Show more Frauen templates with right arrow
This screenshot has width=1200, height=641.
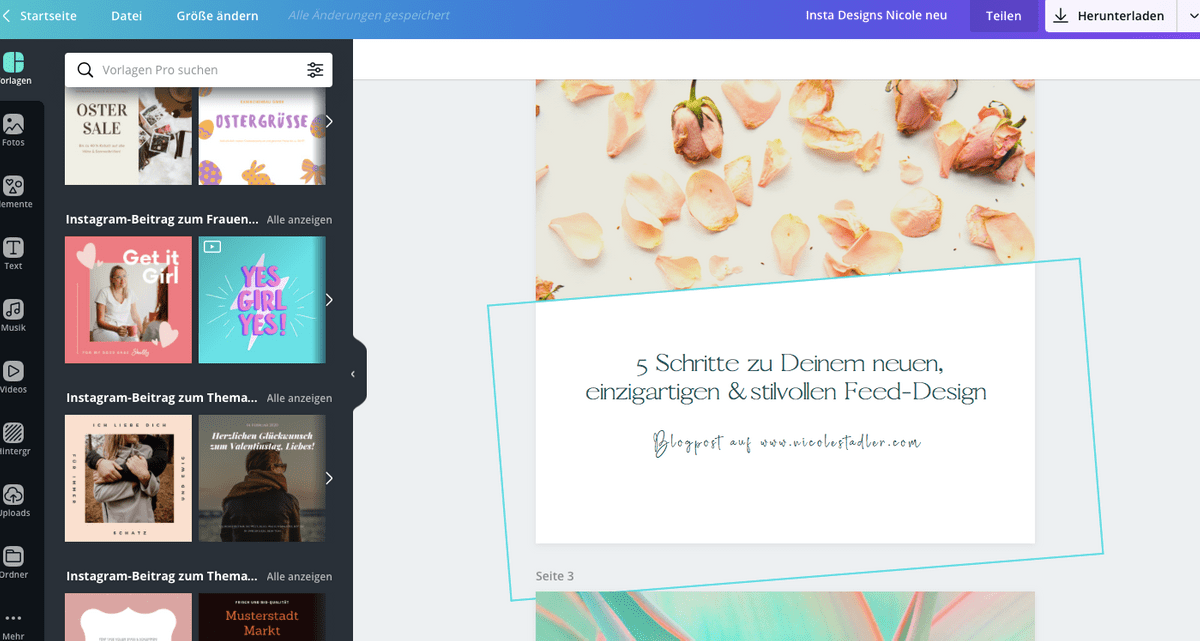coord(329,300)
